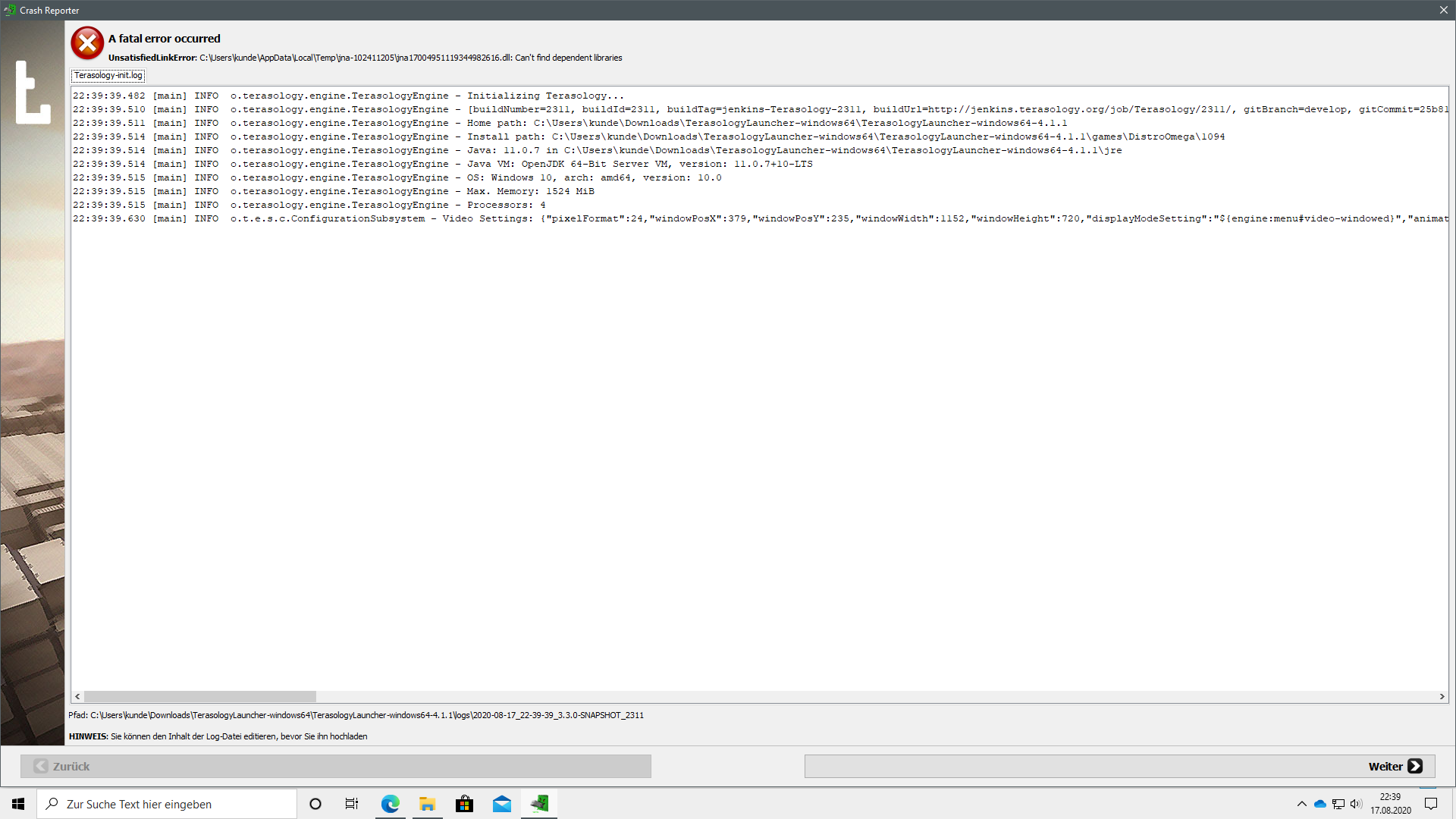Click the 'Video Settings' log line
The image size is (1456, 819).
(761, 218)
